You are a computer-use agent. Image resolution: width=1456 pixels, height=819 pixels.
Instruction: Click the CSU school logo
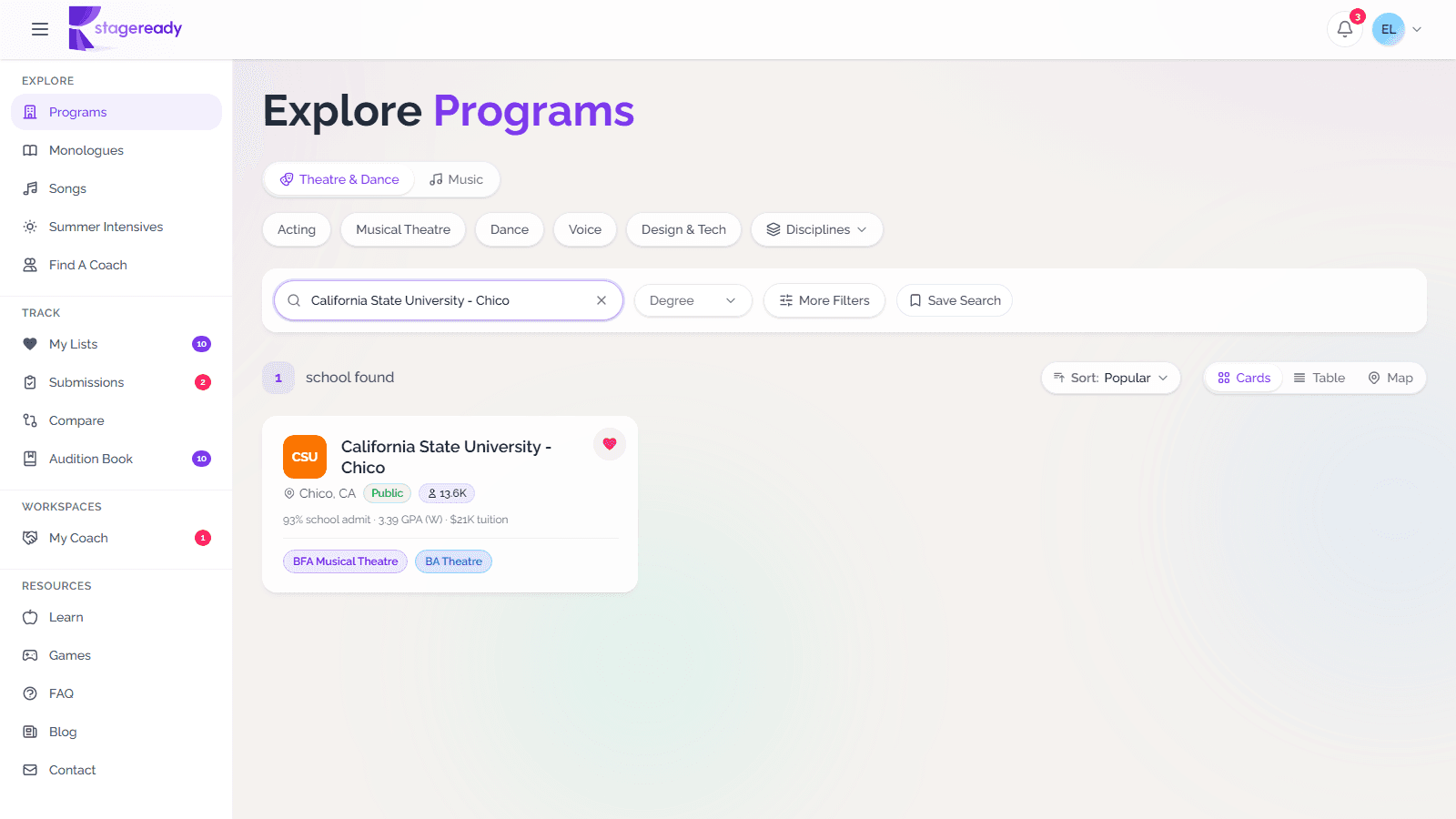pos(305,457)
